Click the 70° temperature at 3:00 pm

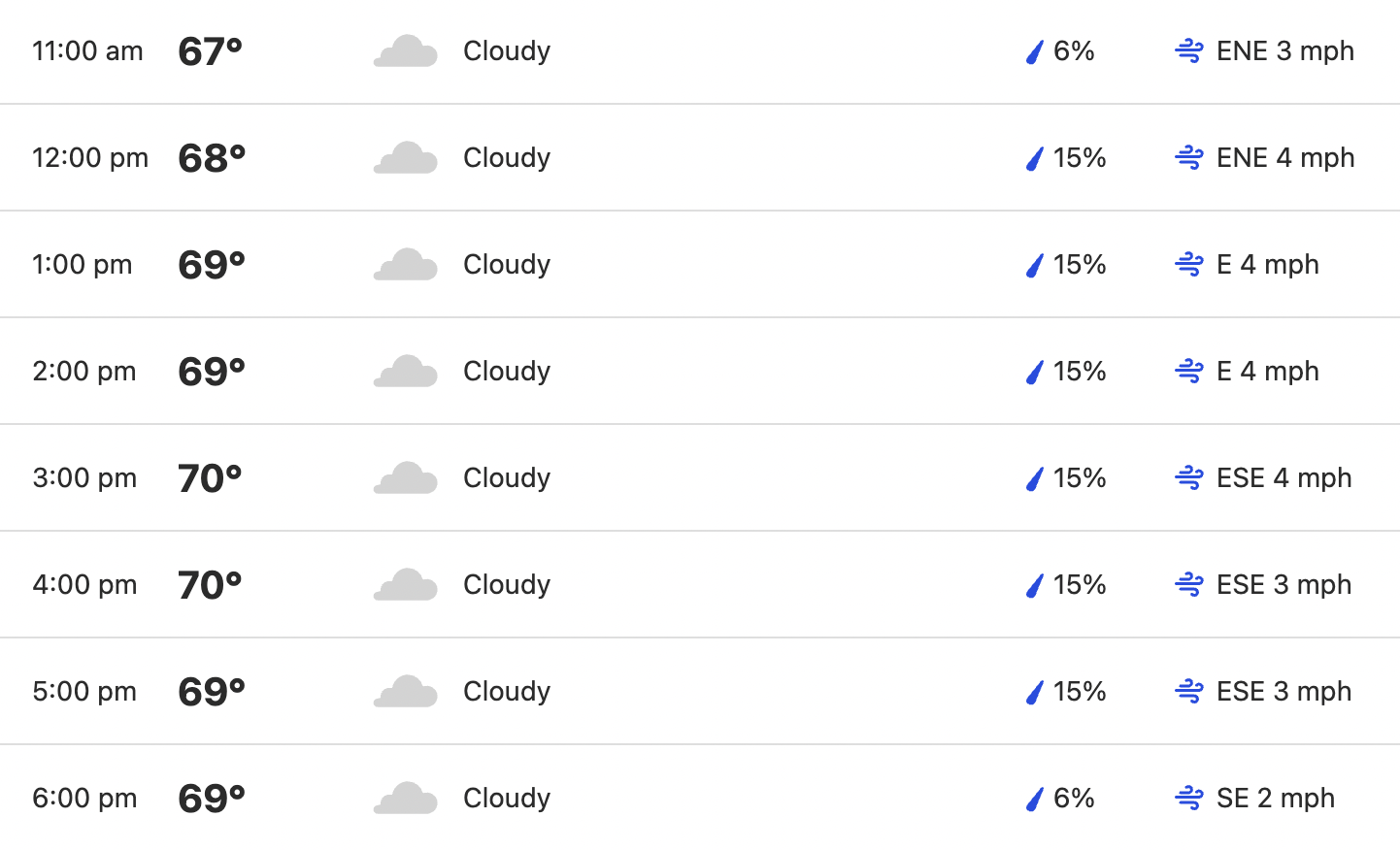[x=210, y=478]
